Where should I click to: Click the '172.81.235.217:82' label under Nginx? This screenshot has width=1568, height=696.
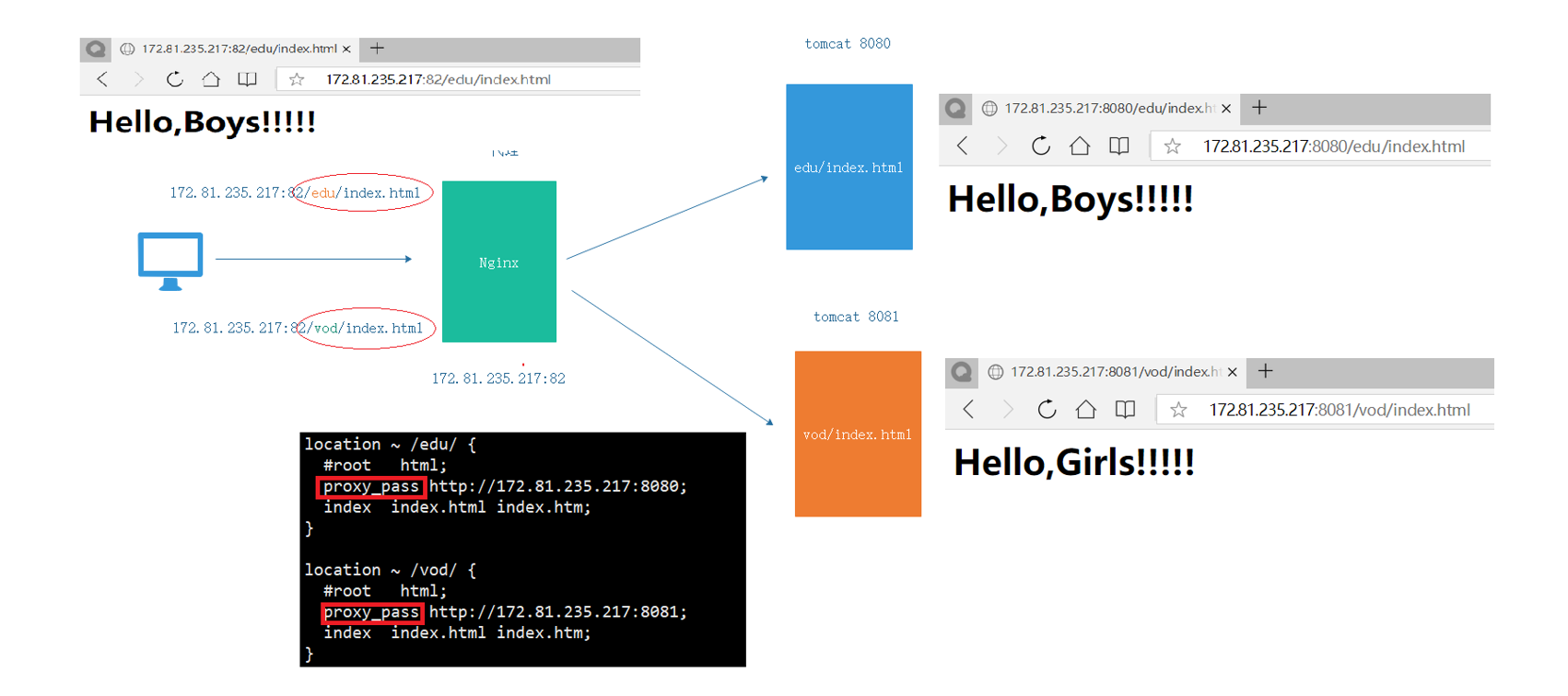pos(498,378)
